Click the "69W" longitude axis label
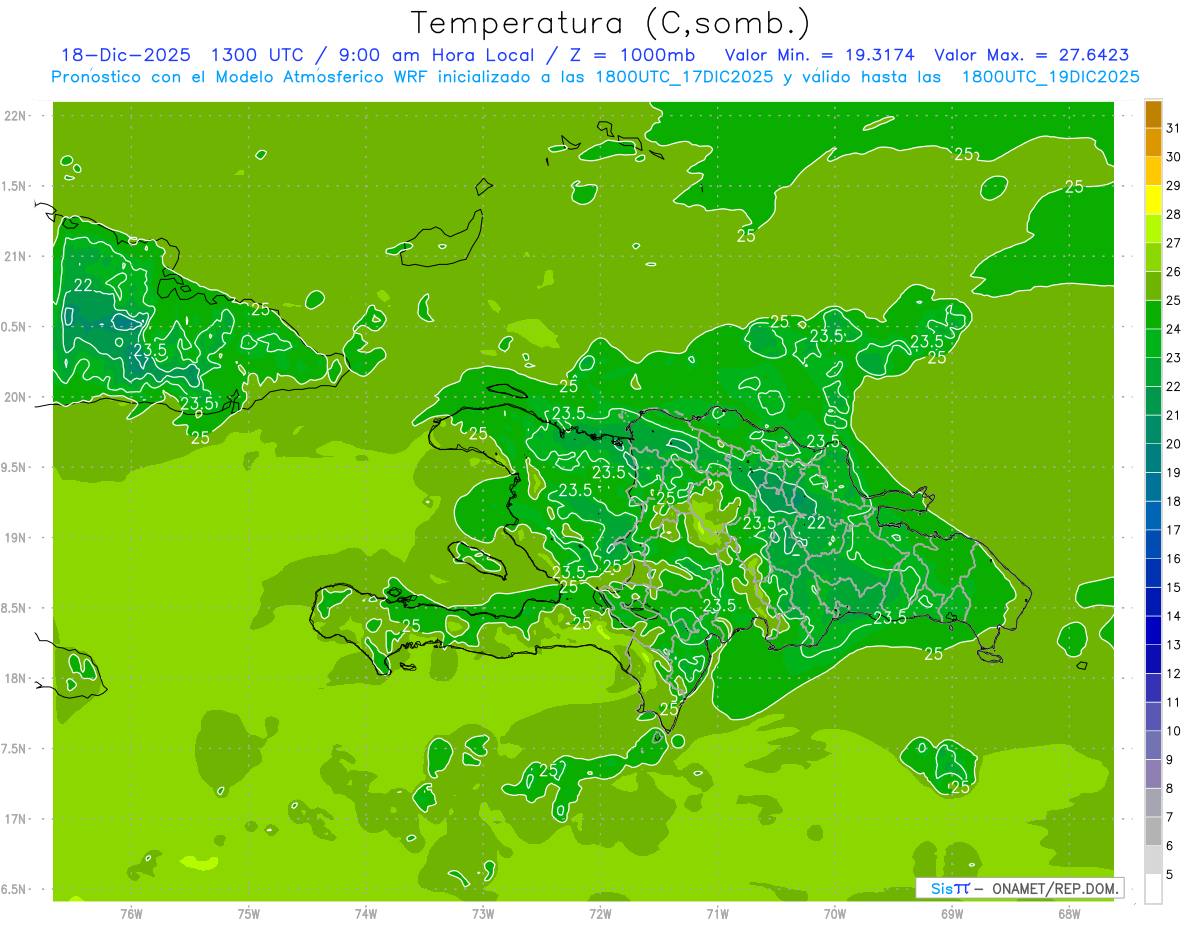Image resolution: width=1200 pixels, height=927 pixels. [x=952, y=914]
